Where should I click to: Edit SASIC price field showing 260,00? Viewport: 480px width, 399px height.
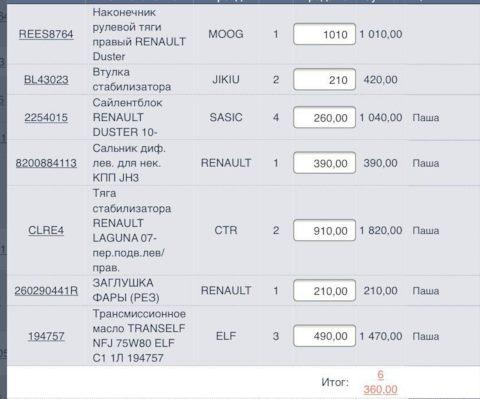pyautogui.click(x=324, y=117)
